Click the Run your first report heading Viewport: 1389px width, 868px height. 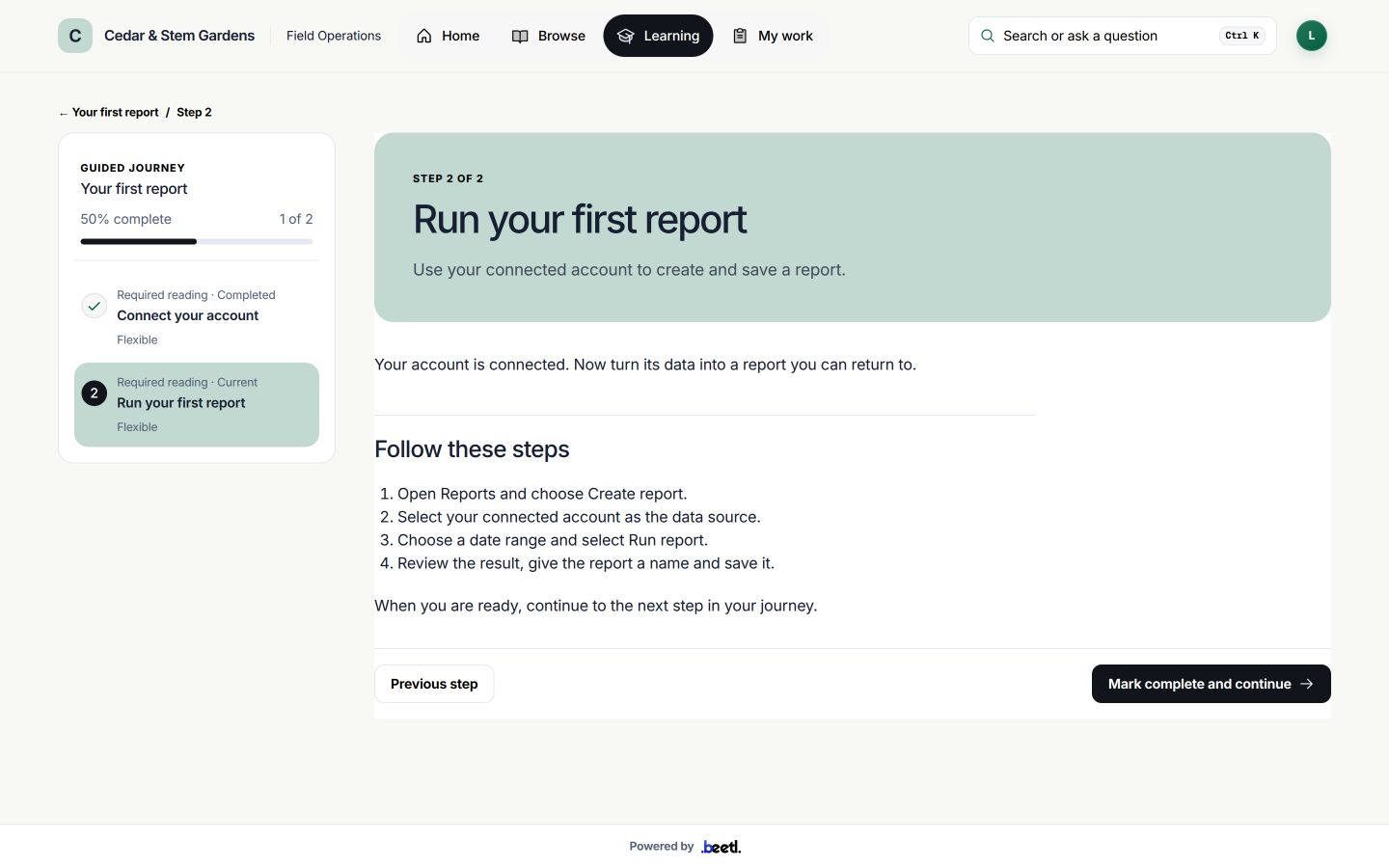pos(580,220)
